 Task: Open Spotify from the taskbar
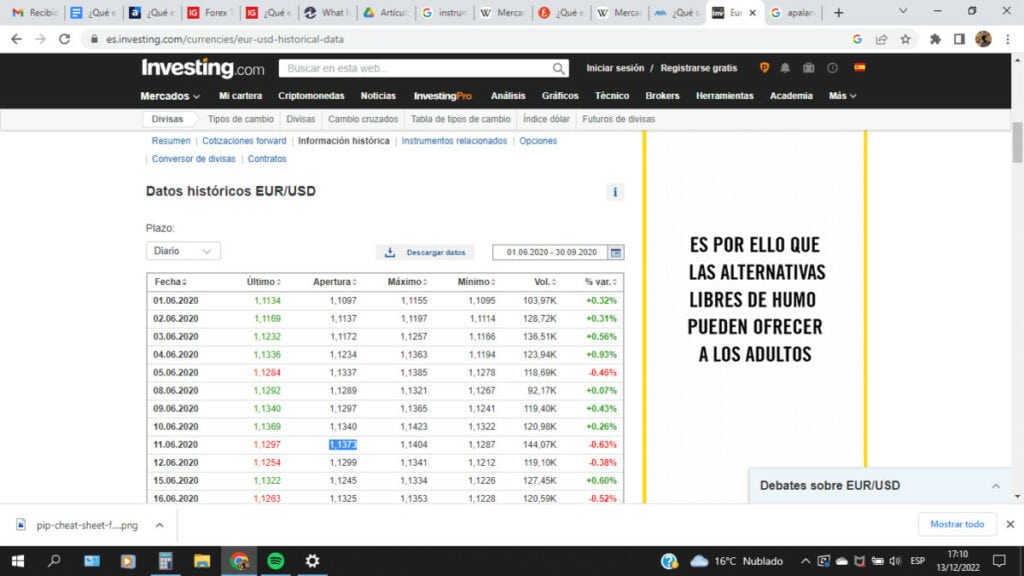276,561
